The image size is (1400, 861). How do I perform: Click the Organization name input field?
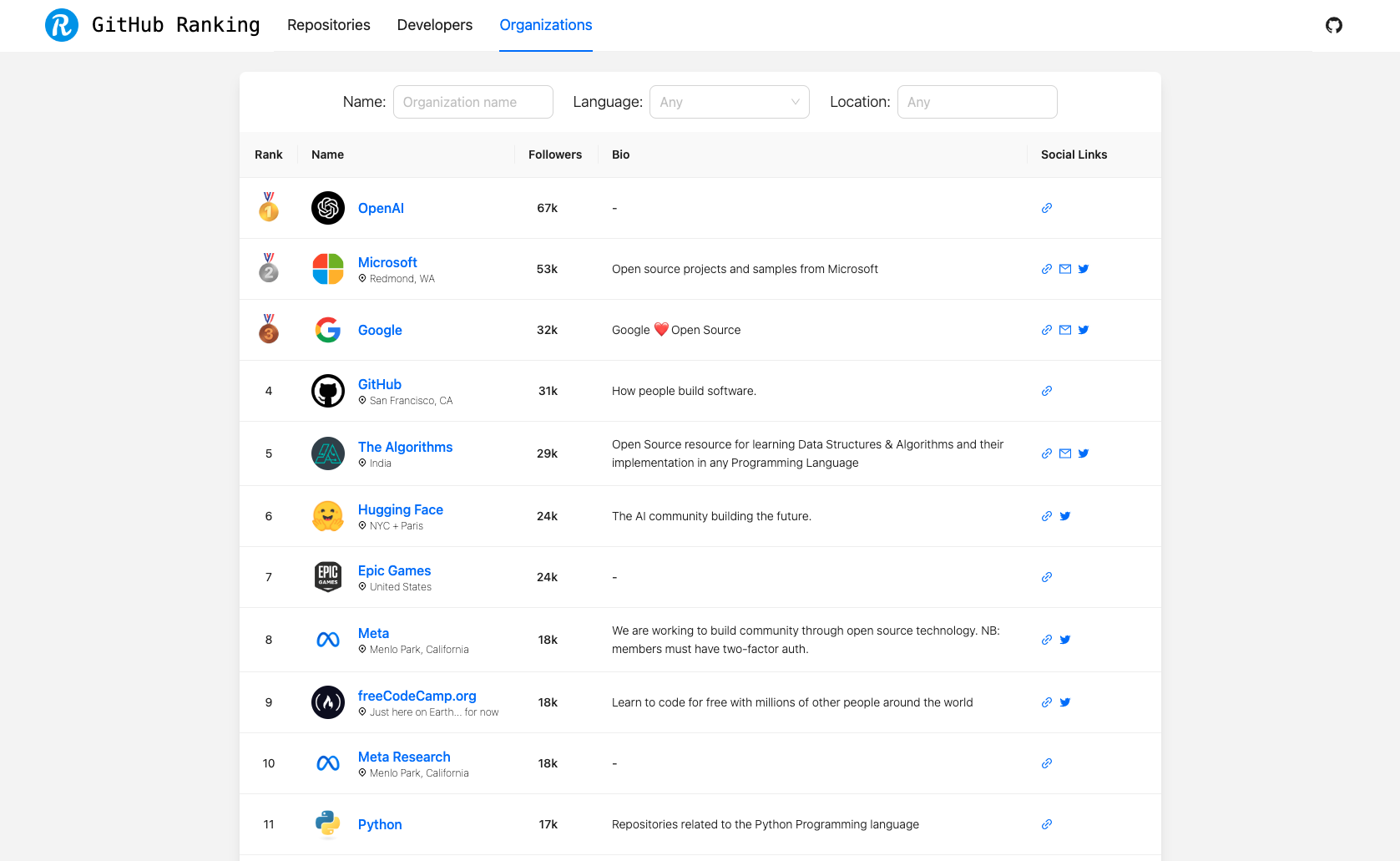[473, 101]
